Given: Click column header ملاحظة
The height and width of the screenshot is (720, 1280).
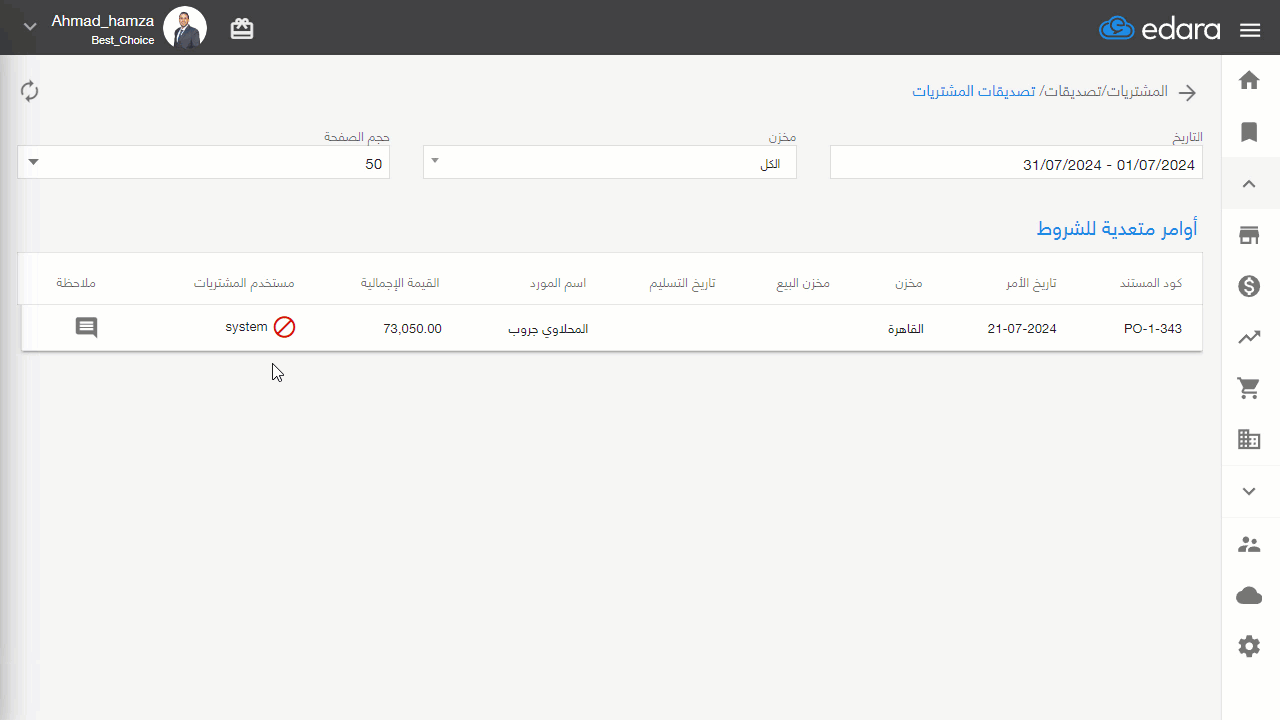Looking at the screenshot, I should click(76, 283).
